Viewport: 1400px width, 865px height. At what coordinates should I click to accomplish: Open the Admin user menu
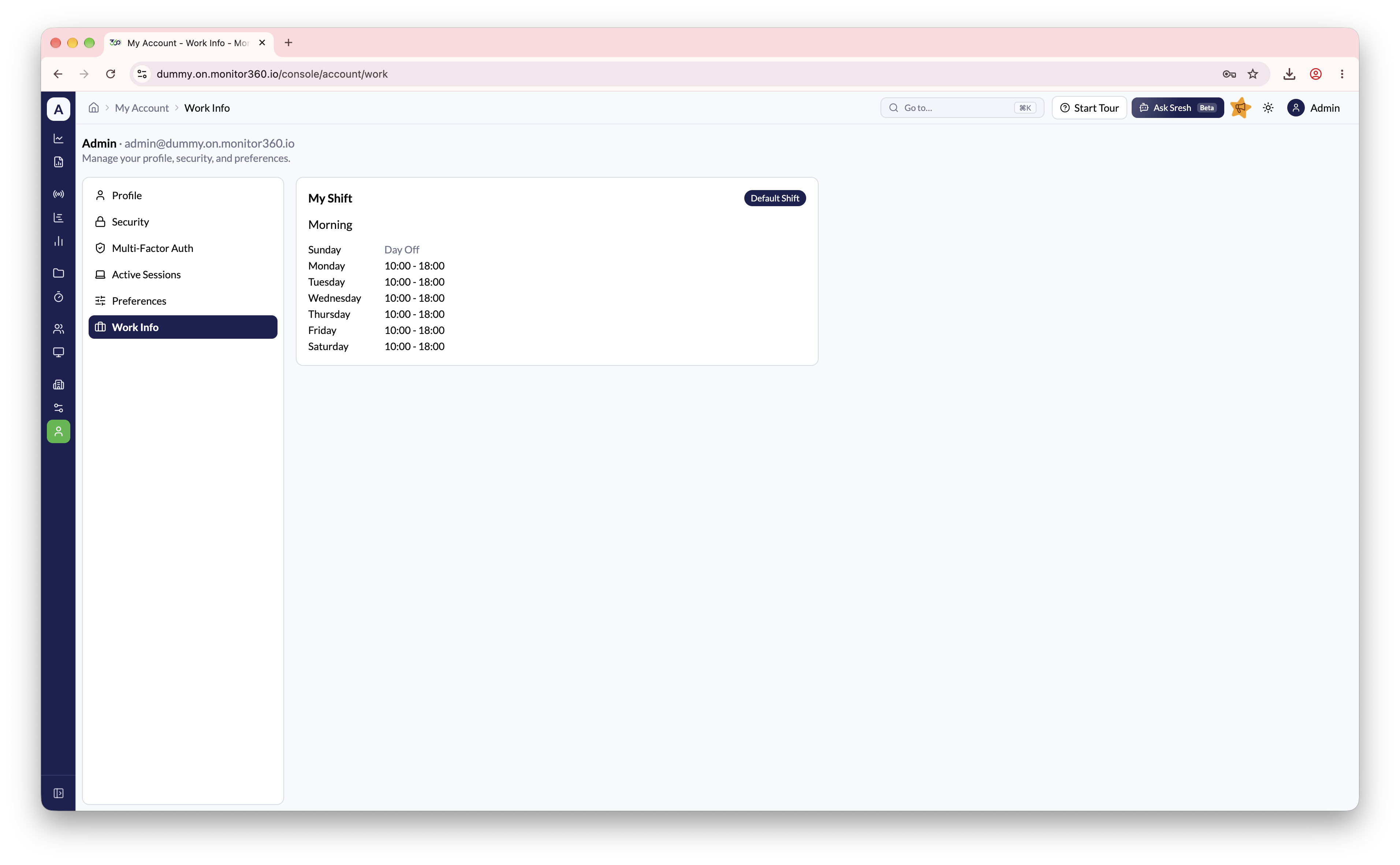[x=1313, y=108]
